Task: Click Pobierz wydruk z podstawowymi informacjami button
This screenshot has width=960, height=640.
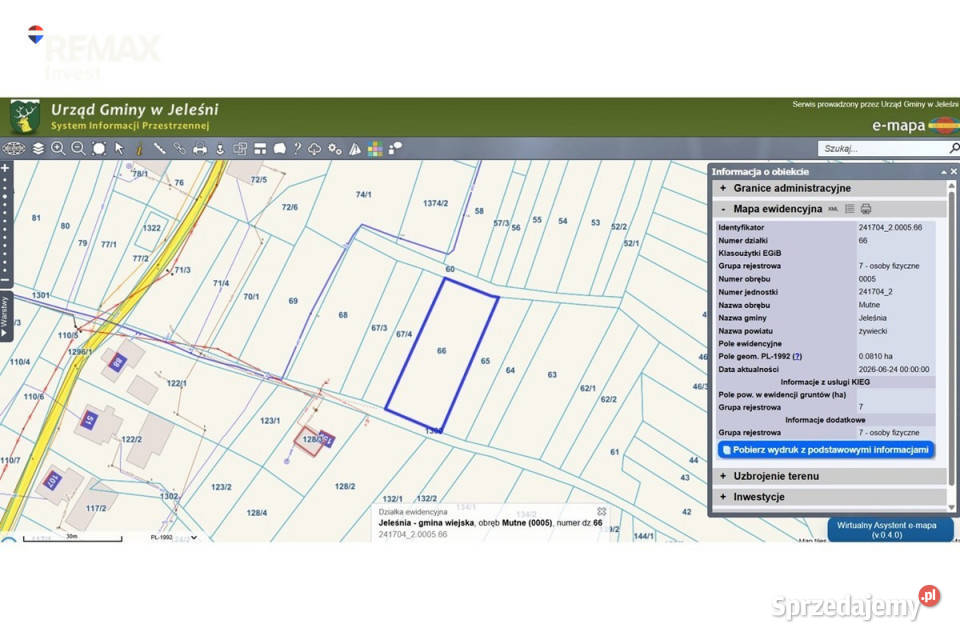Action: [826, 450]
